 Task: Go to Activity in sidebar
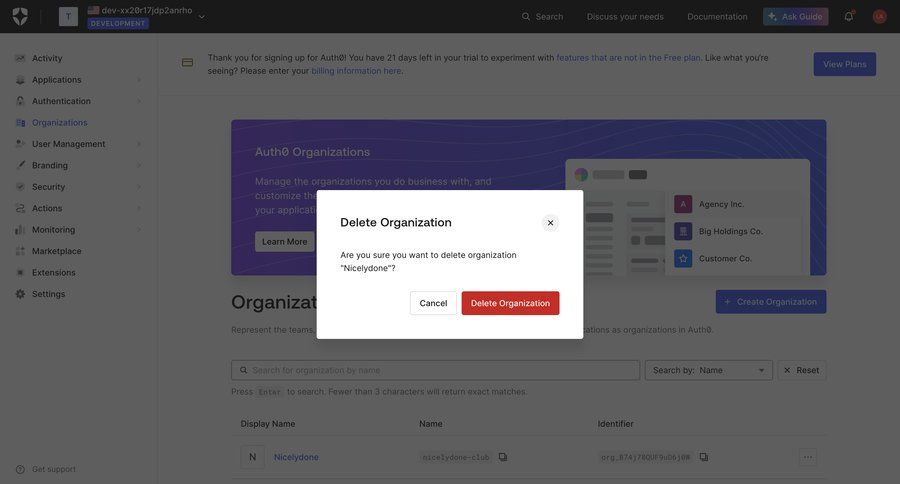pyautogui.click(x=47, y=58)
